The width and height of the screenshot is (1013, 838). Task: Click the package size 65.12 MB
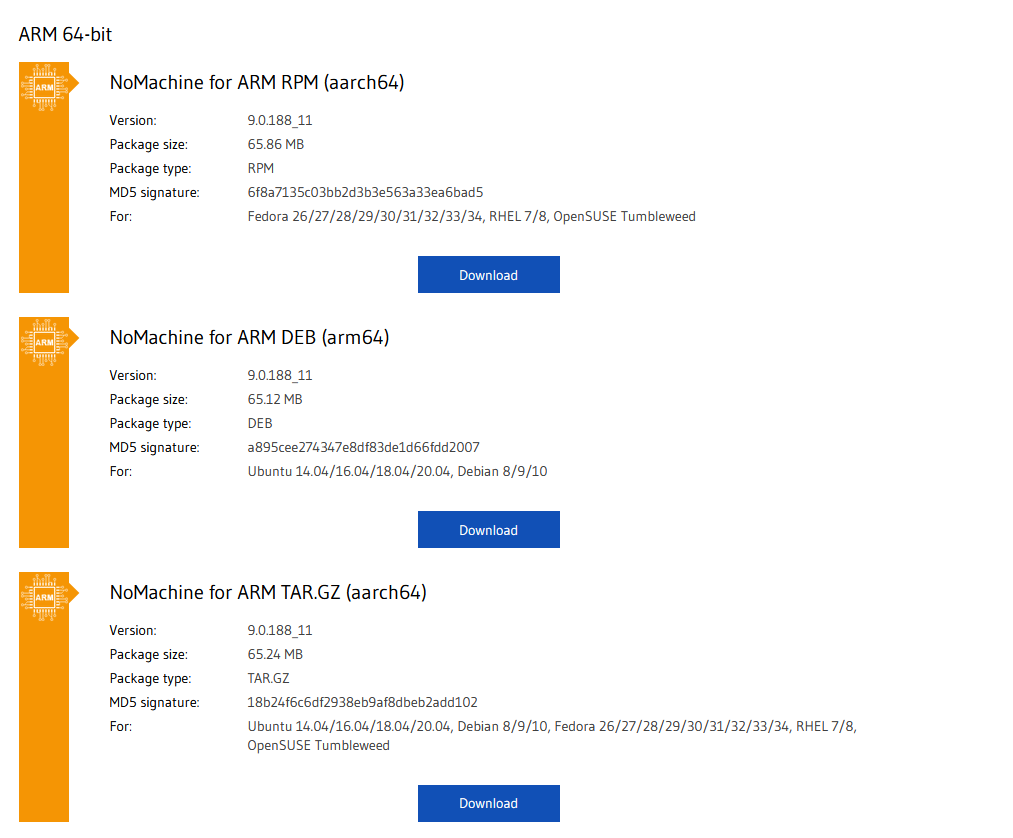pyautogui.click(x=275, y=400)
